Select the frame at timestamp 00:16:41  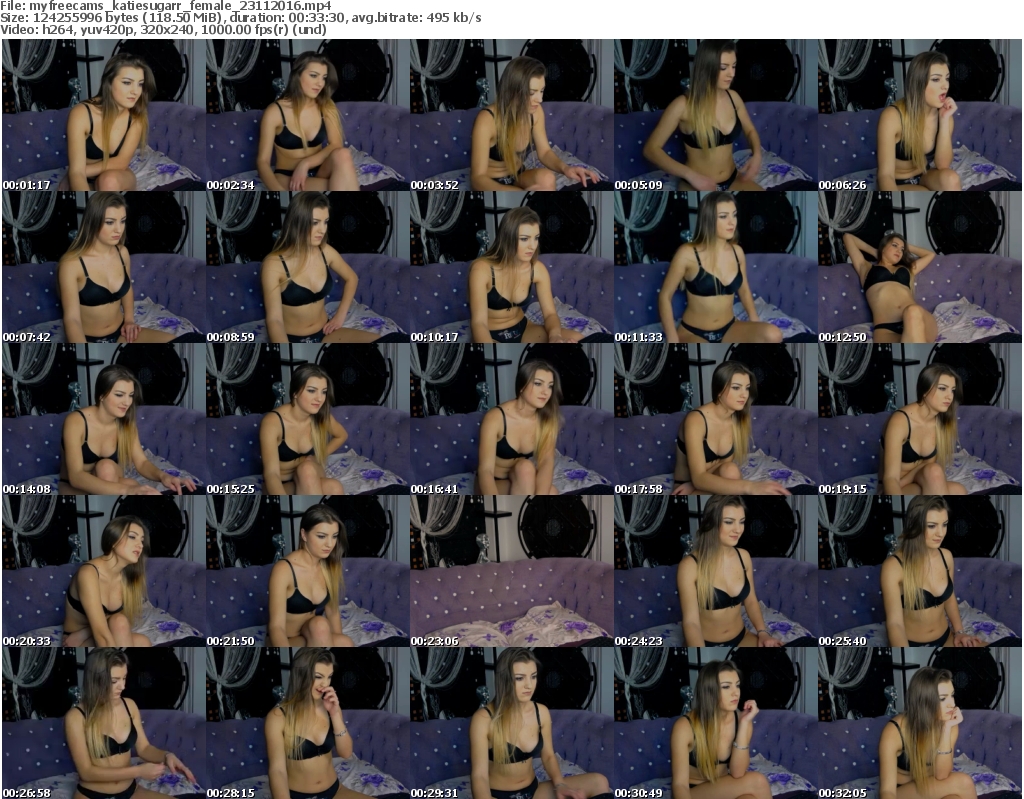click(511, 419)
